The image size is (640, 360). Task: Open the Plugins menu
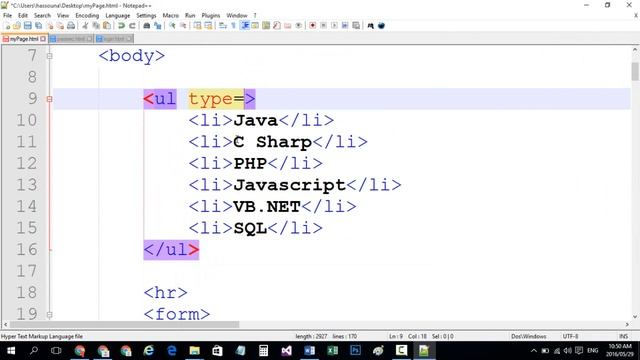click(x=211, y=16)
